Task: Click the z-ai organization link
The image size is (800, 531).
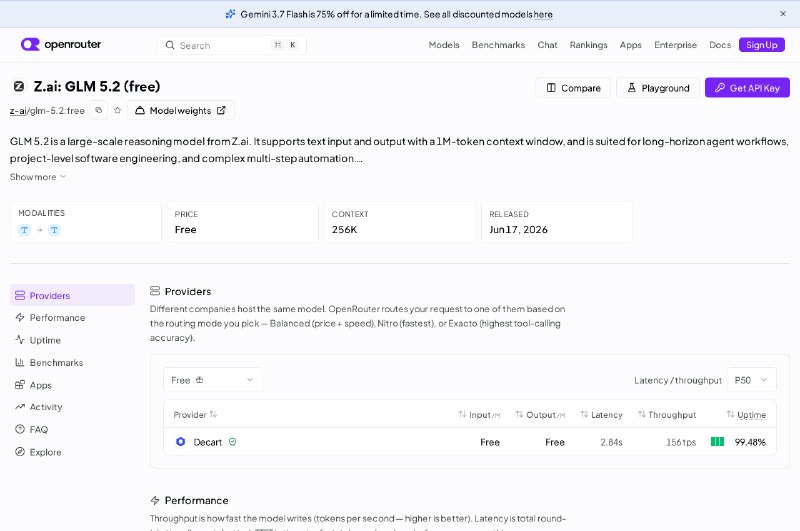Action: click(x=18, y=111)
